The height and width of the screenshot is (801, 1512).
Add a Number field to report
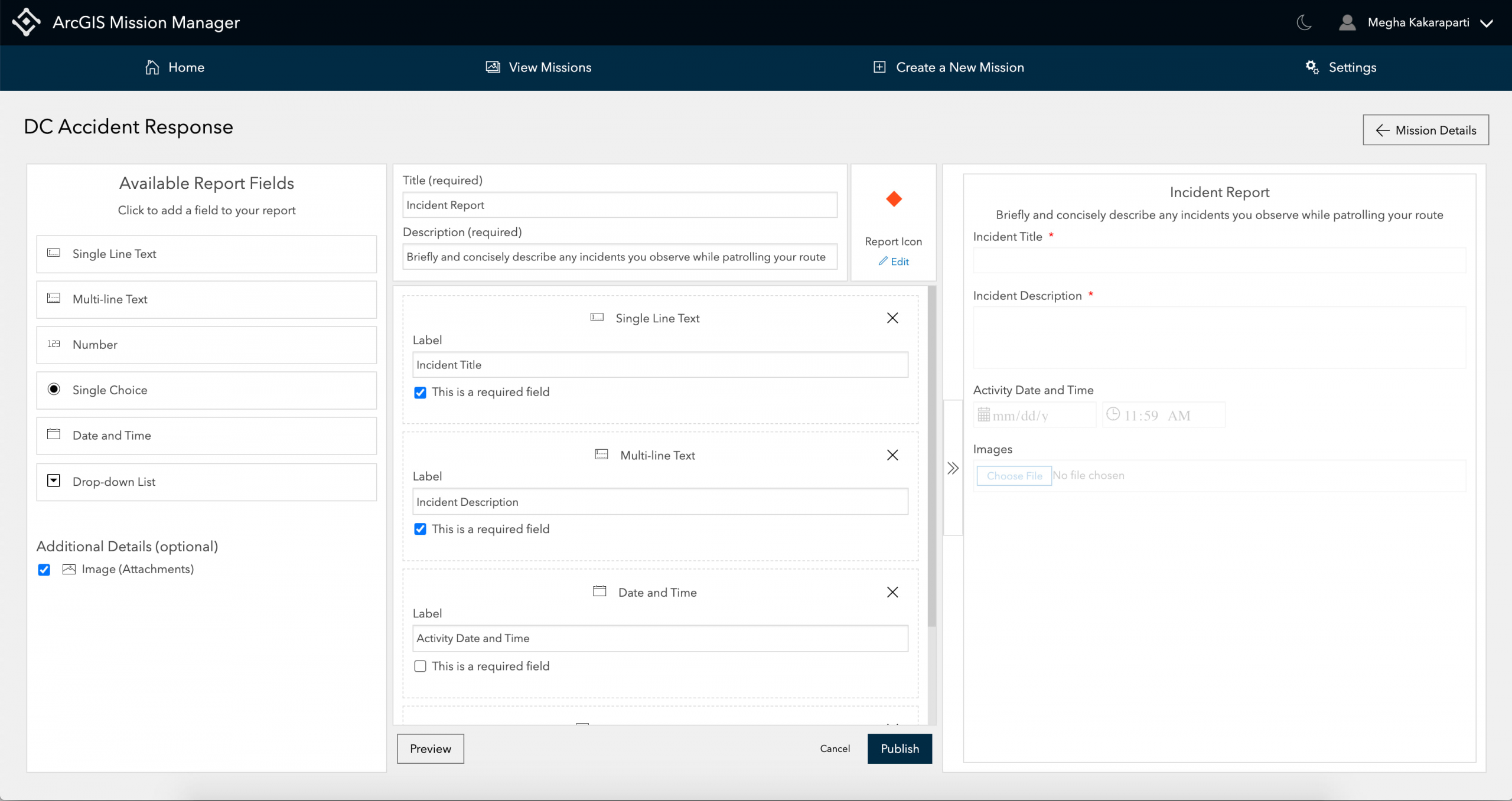coord(206,345)
